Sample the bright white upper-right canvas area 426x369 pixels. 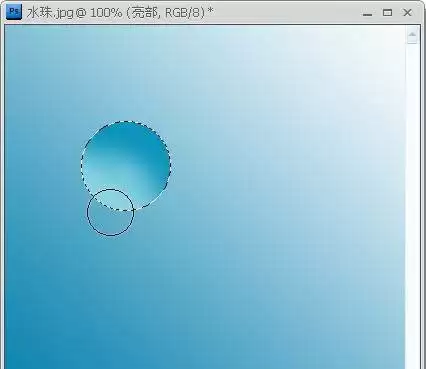point(367,60)
